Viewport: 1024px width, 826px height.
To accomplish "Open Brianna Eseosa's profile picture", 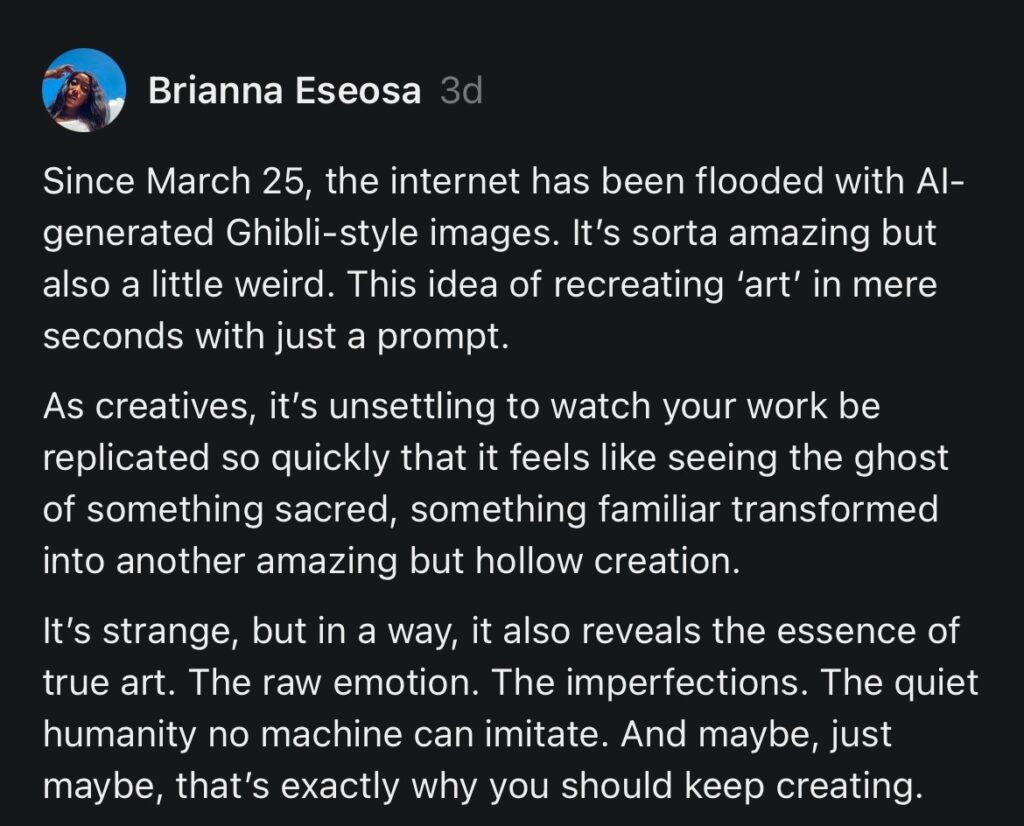I will [83, 91].
